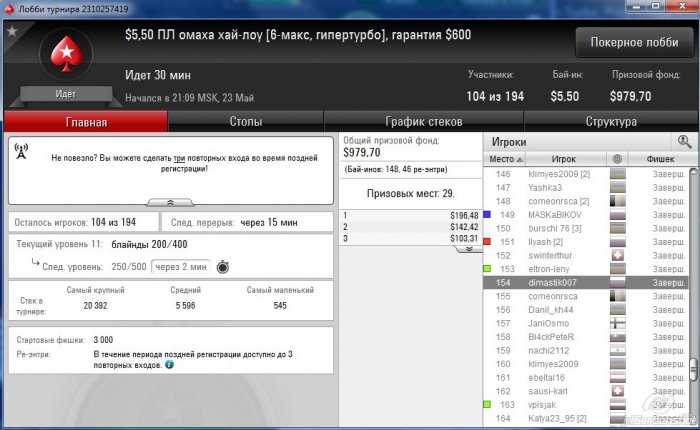
Task: Click the country globe column header
Action: tap(617, 159)
